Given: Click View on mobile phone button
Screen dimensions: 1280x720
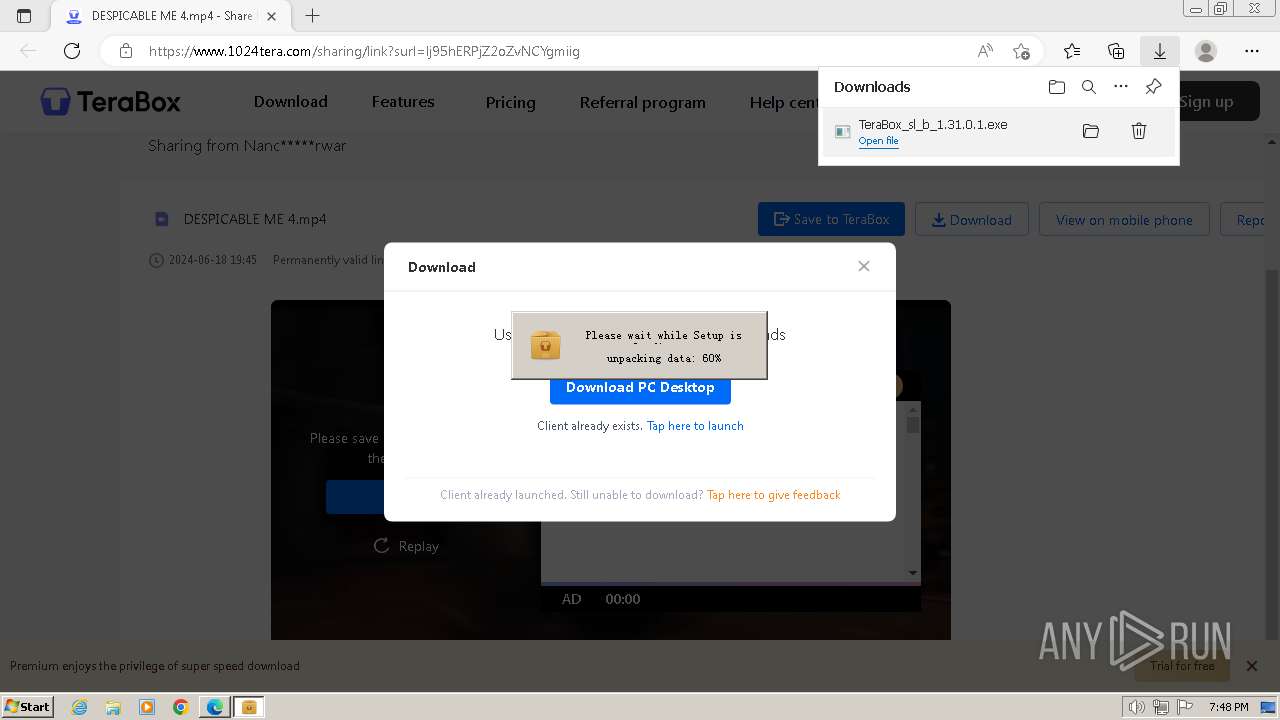Looking at the screenshot, I should [x=1124, y=219].
